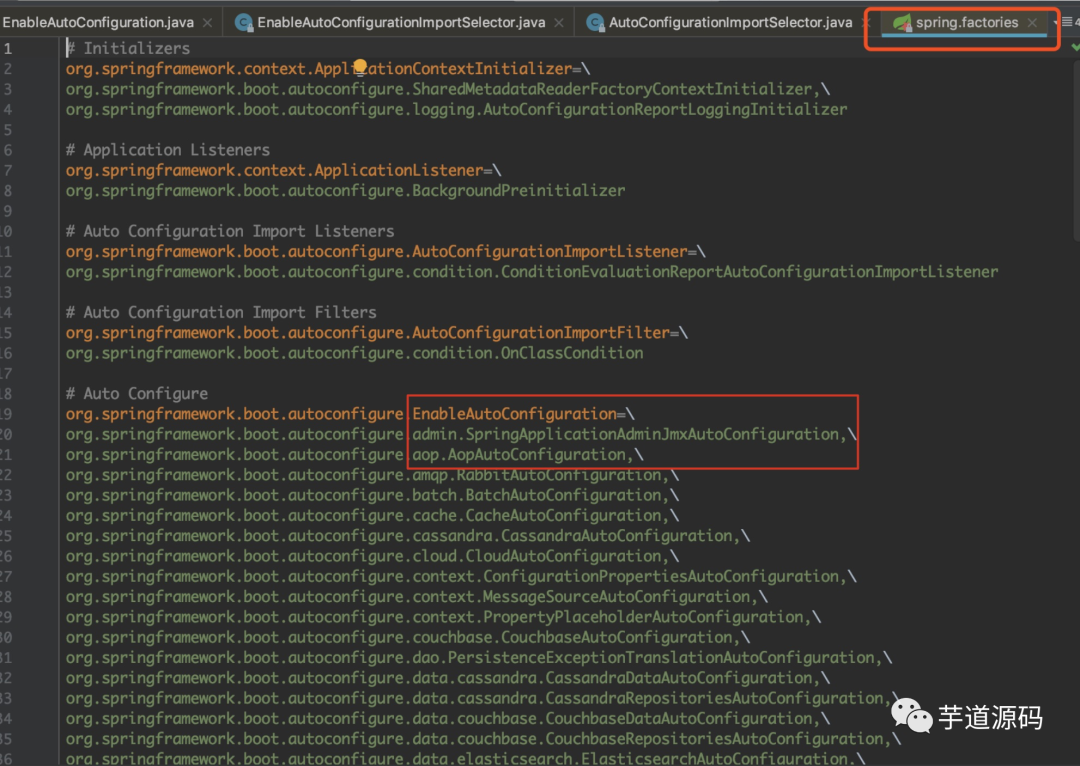Viewport: 1080px width, 766px height.
Task: Click the cassandra.CassandraAutoConfiguration line
Action: (x=408, y=536)
